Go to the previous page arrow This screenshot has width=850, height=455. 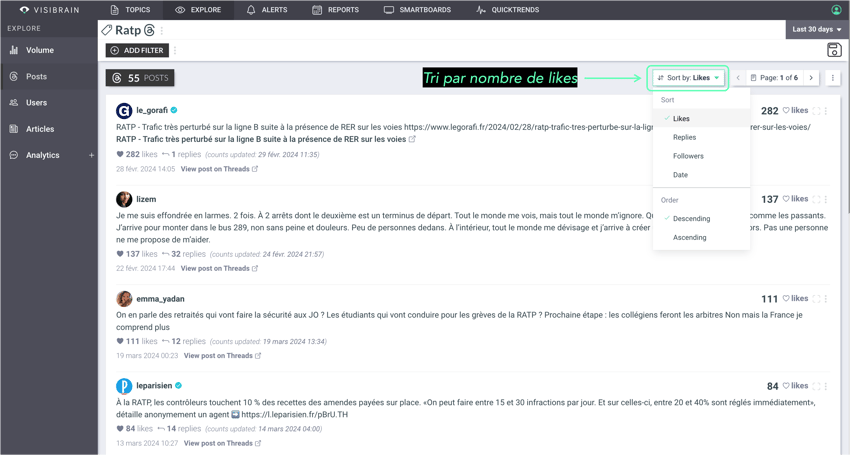pos(738,78)
